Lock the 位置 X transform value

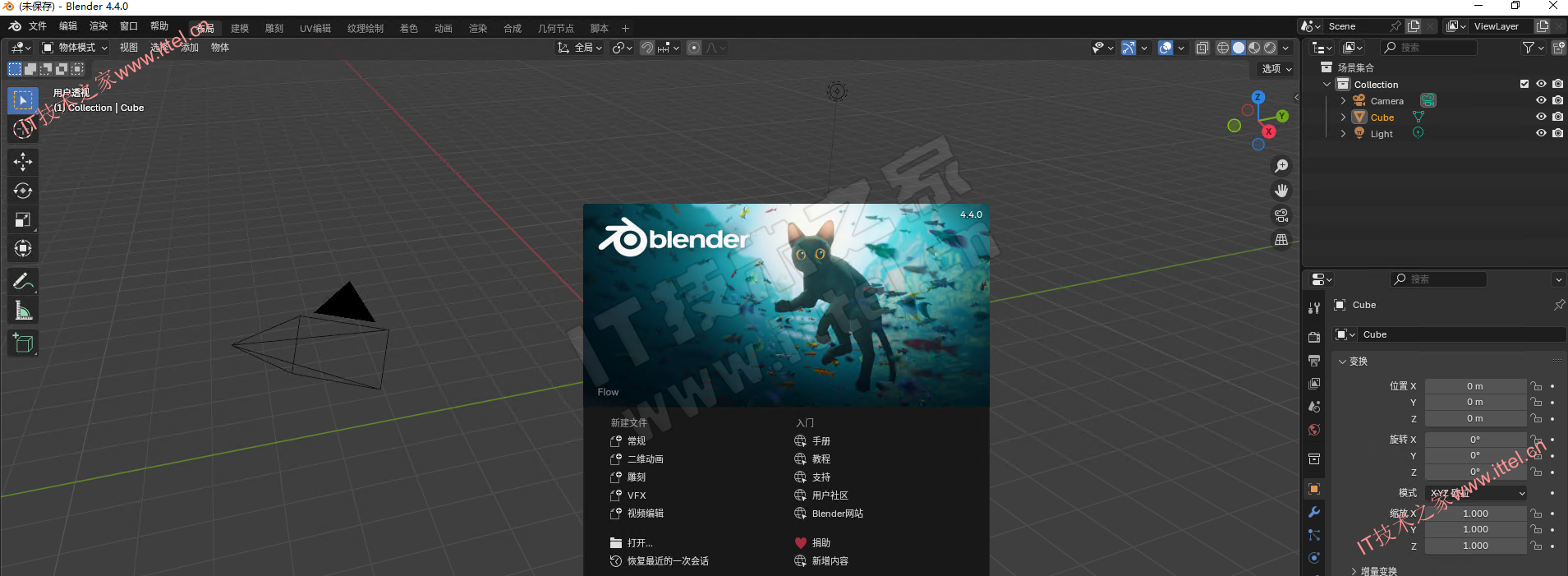click(x=1536, y=386)
